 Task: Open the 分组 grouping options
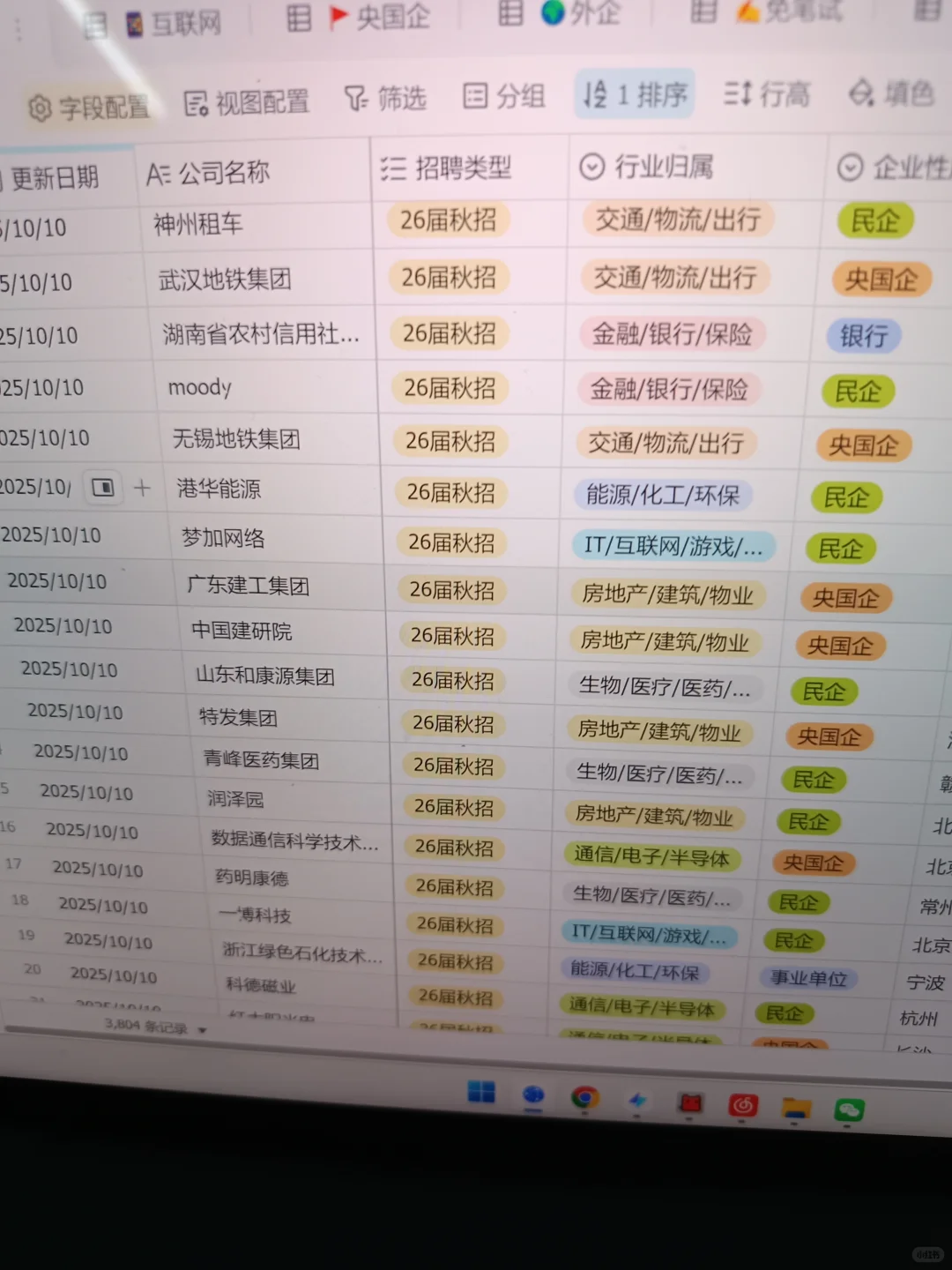pyautogui.click(x=502, y=95)
